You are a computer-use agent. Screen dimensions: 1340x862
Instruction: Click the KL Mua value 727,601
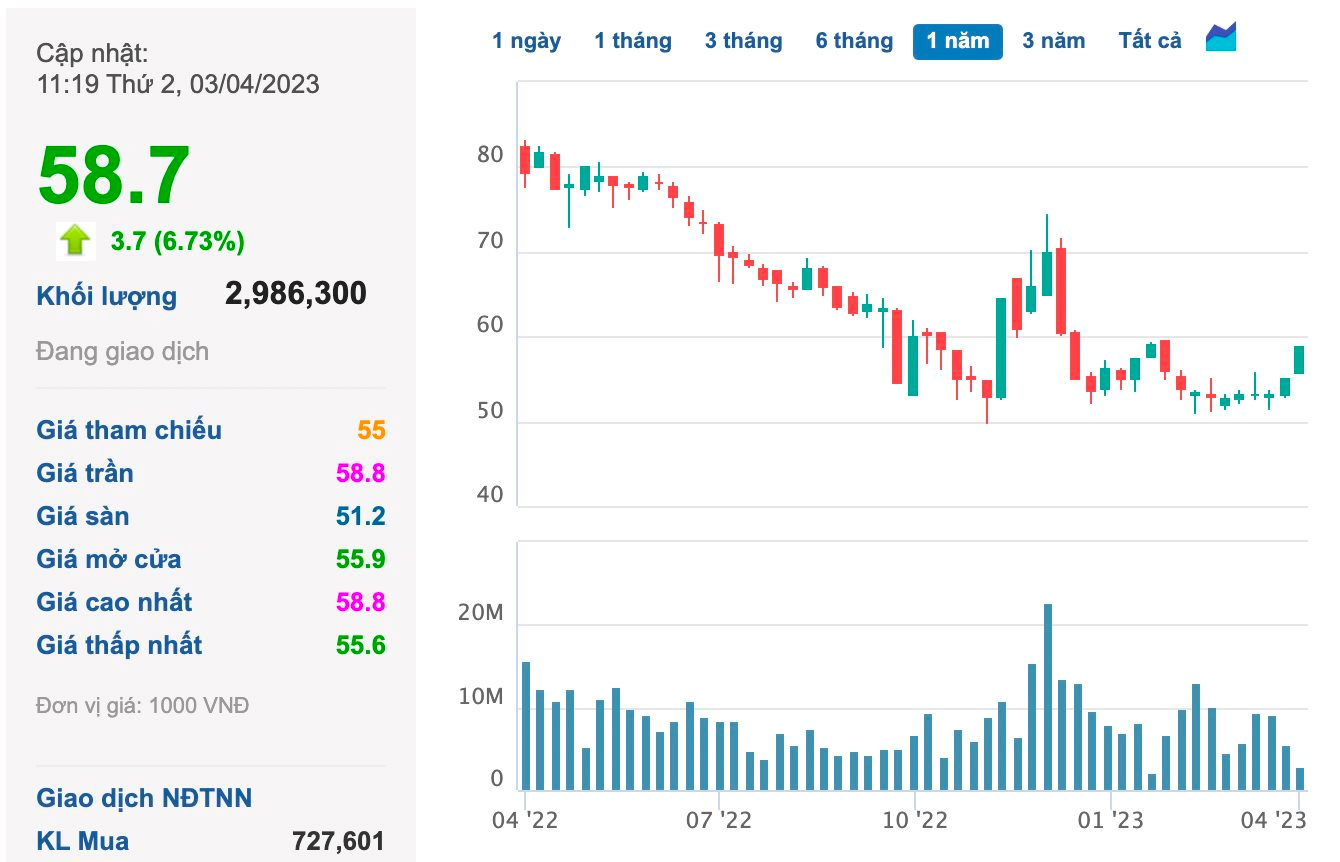click(338, 842)
